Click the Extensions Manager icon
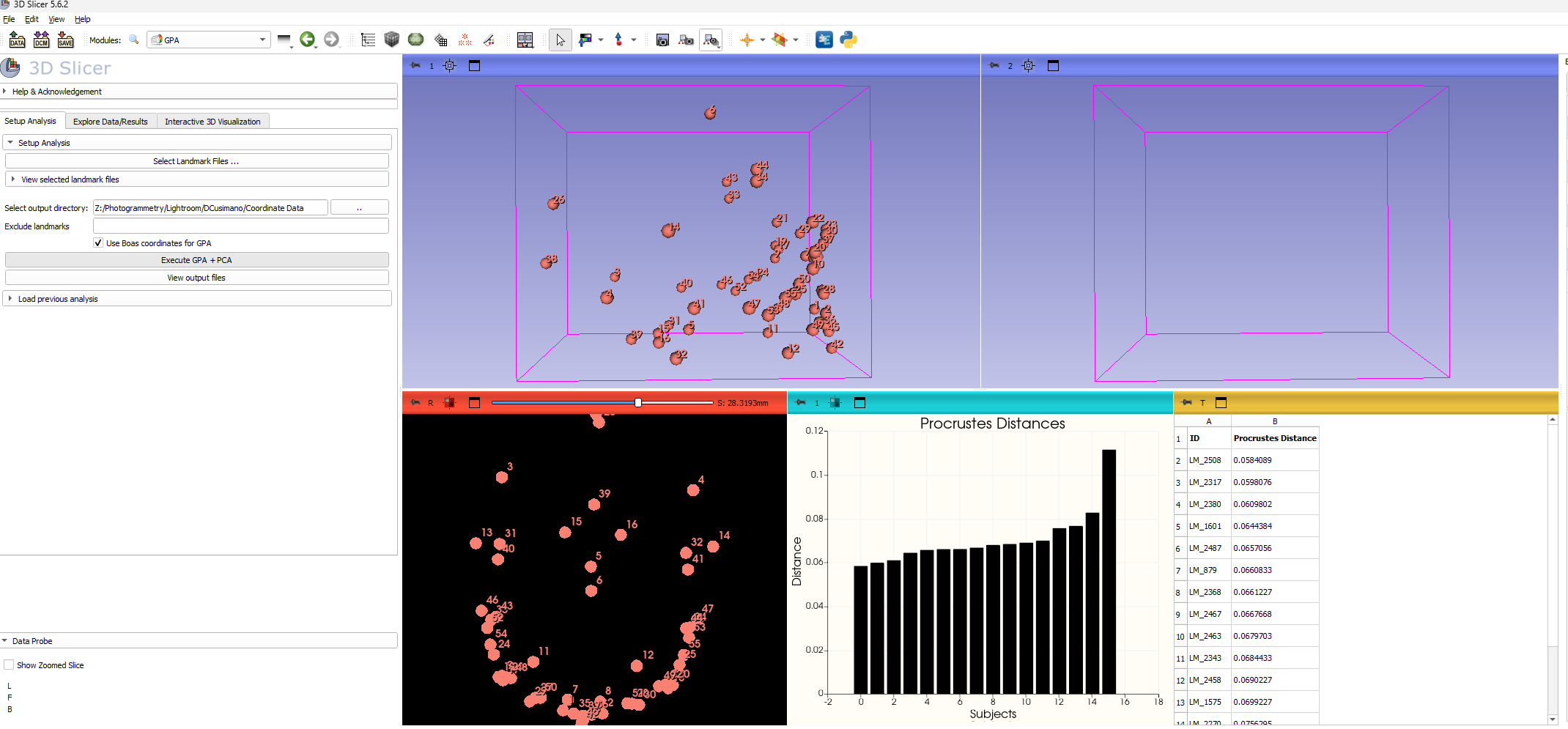Image resolution: width=1568 pixels, height=729 pixels. pyautogui.click(x=824, y=40)
